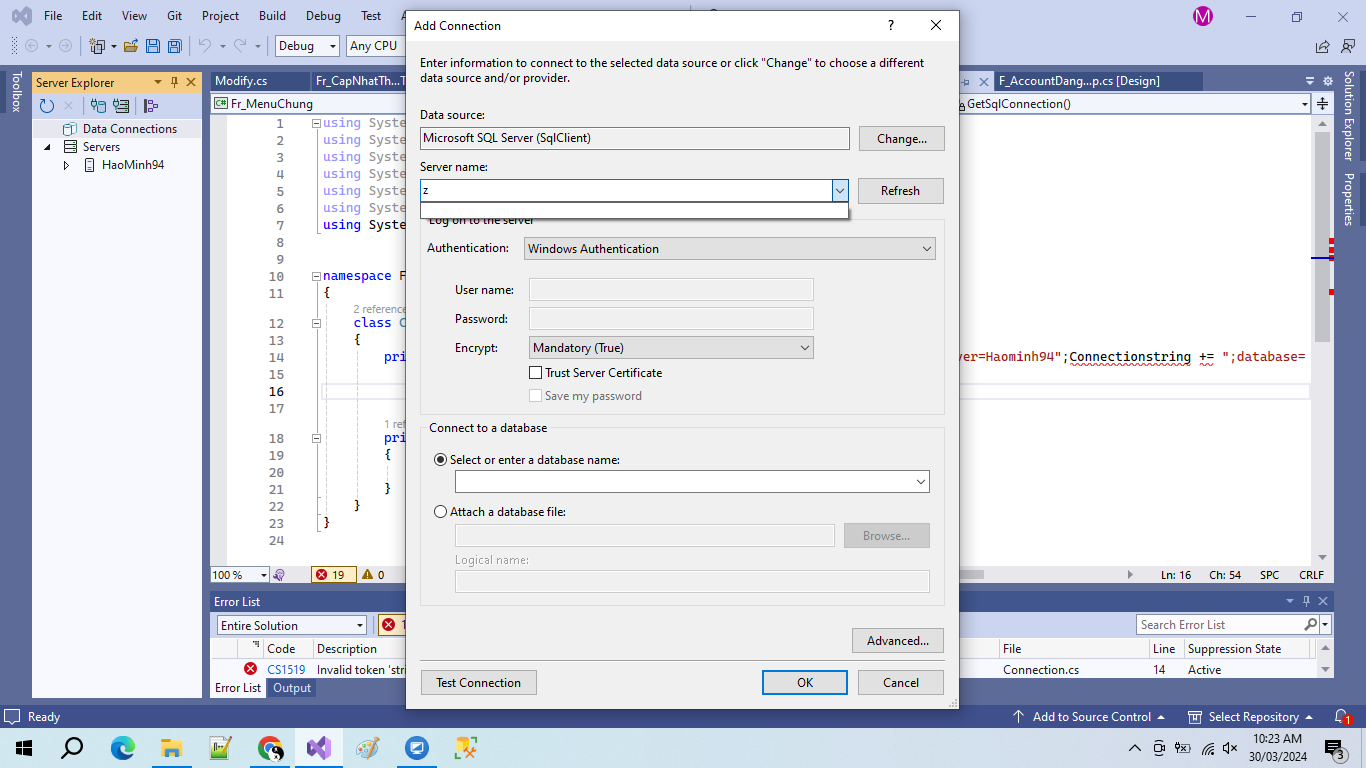Collapse the Servers node in Server Explorer
Screen dimensions: 1366x768
tap(47, 147)
